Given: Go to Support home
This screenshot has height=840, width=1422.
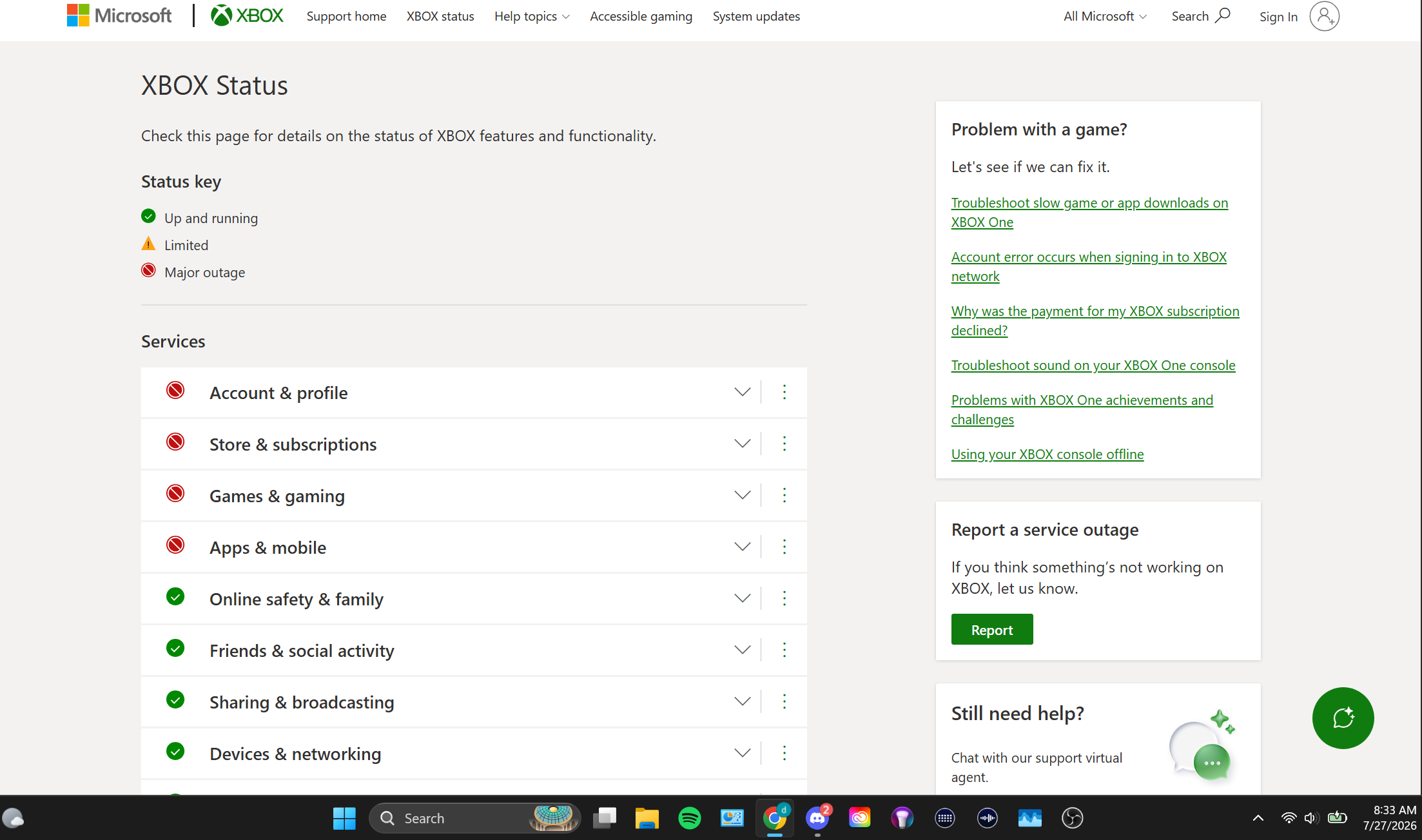Looking at the screenshot, I should pos(347,16).
